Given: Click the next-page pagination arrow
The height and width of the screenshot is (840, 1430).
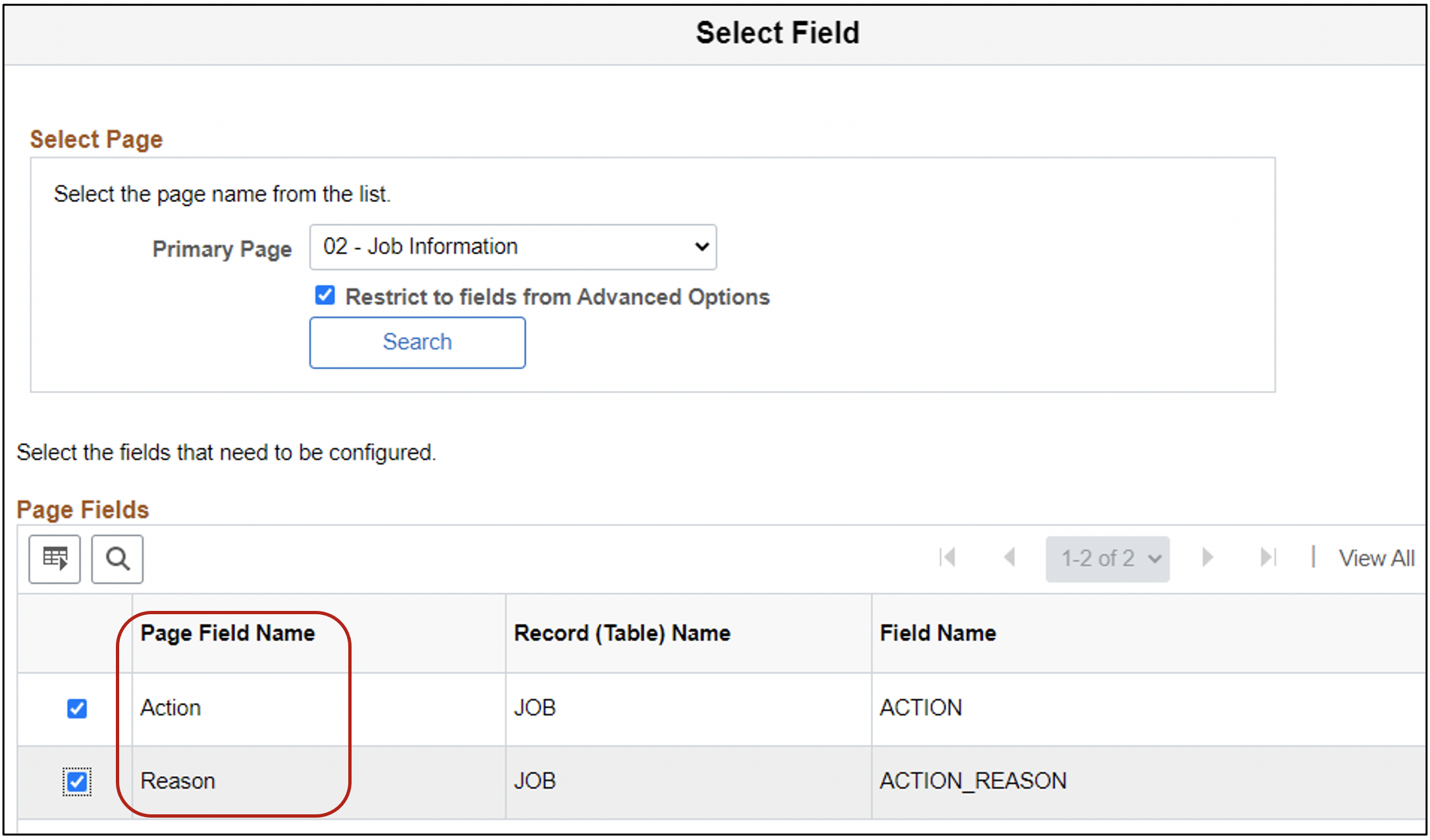Looking at the screenshot, I should point(1207,558).
